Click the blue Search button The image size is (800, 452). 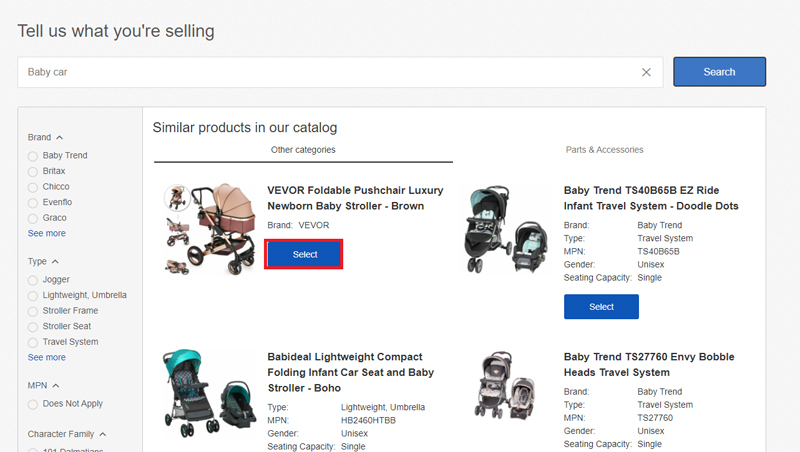coord(719,72)
